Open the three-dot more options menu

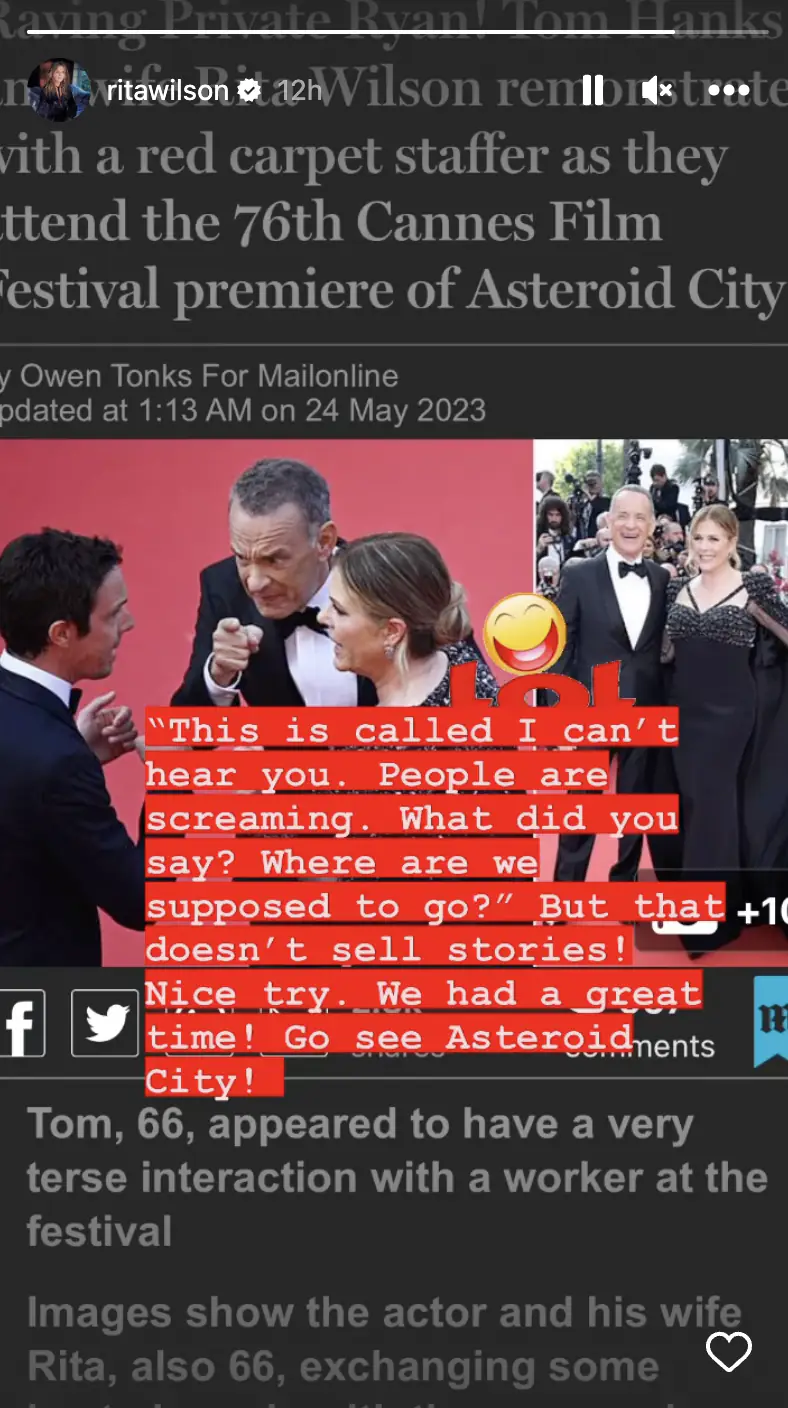click(728, 90)
